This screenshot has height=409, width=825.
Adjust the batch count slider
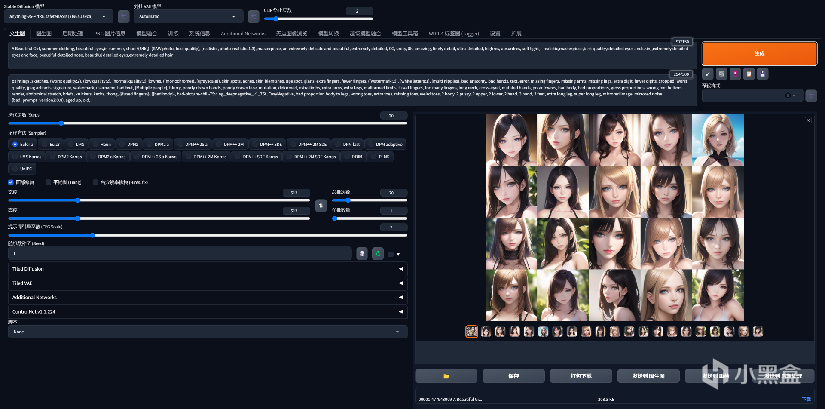pyautogui.click(x=369, y=201)
